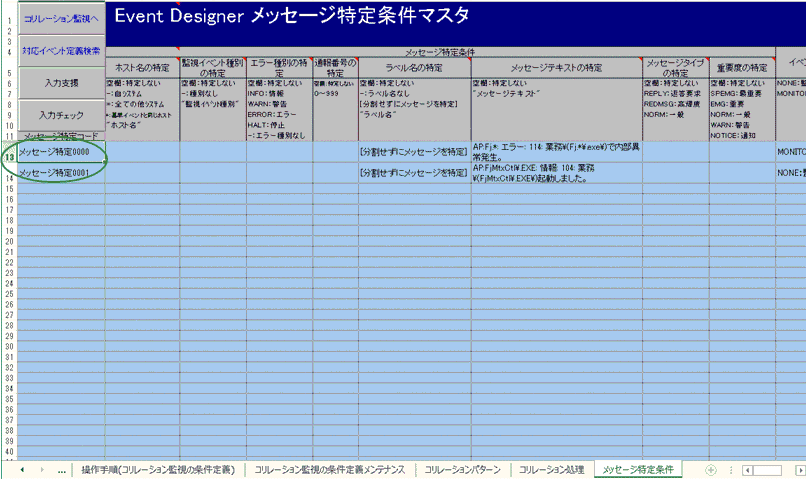Select the 通報番号の特定 header cell
The image size is (806, 479).
tap(335, 68)
